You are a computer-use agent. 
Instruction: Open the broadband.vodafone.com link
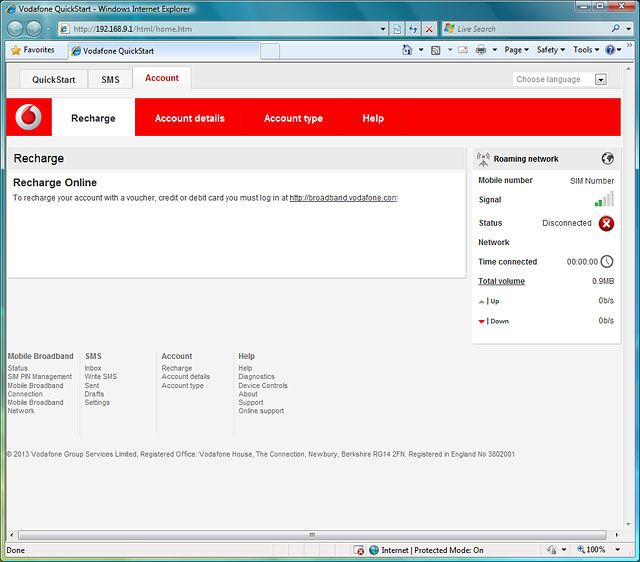[x=343, y=198]
